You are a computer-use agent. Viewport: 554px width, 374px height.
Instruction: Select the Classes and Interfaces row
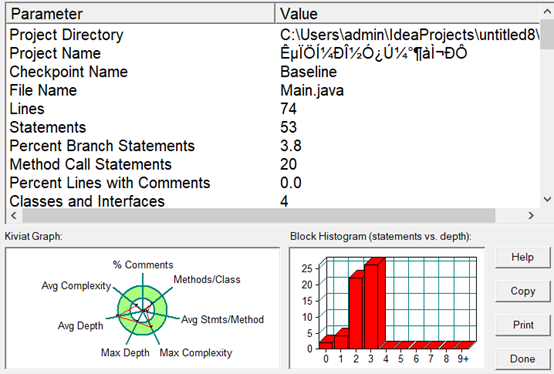273,201
